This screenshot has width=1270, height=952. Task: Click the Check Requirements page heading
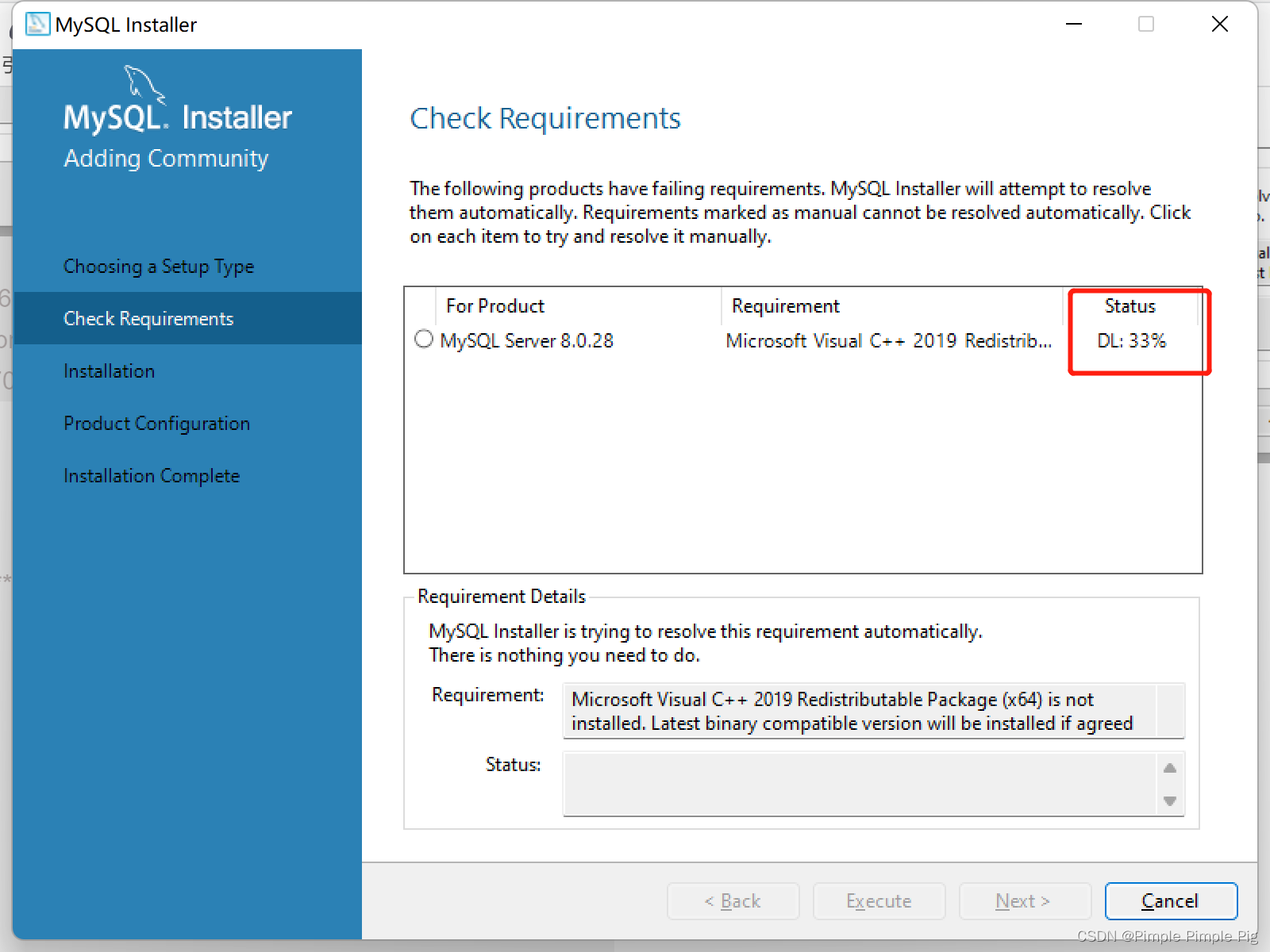(545, 118)
